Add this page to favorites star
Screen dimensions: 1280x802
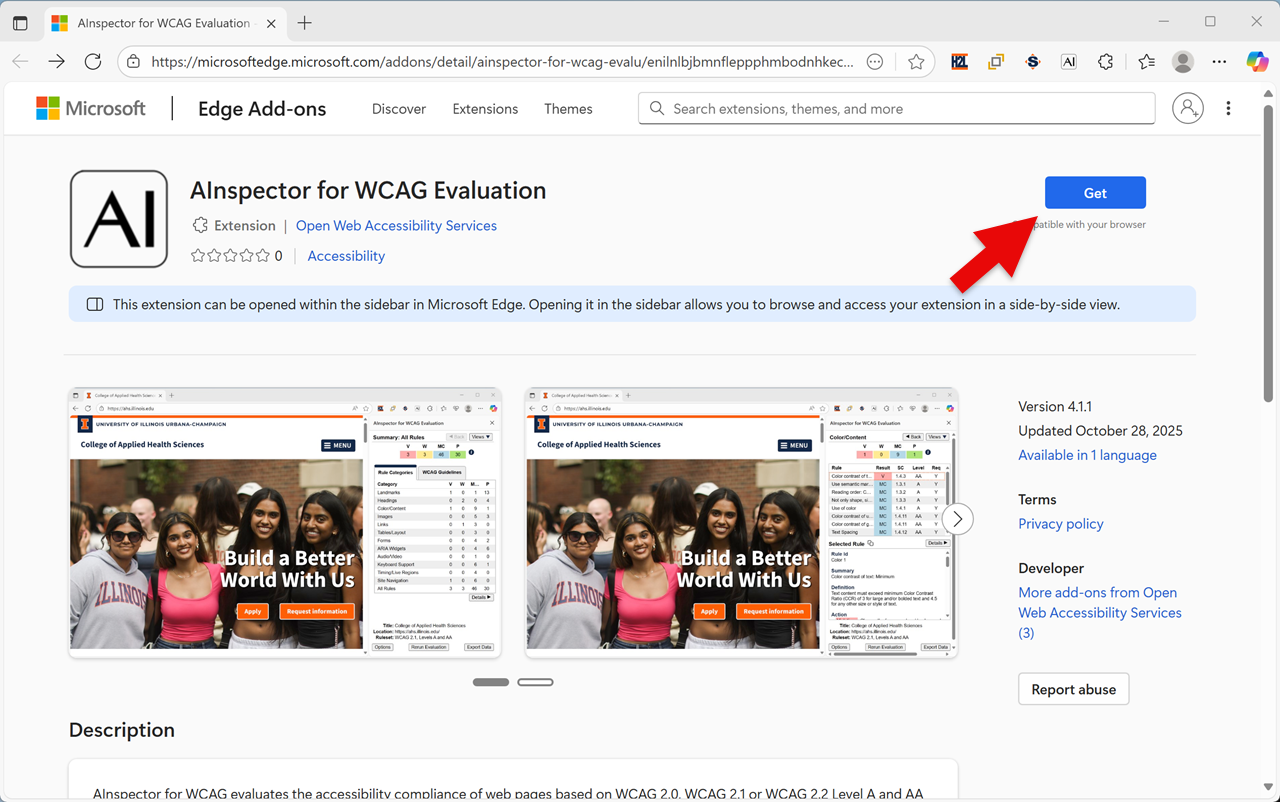pos(916,62)
